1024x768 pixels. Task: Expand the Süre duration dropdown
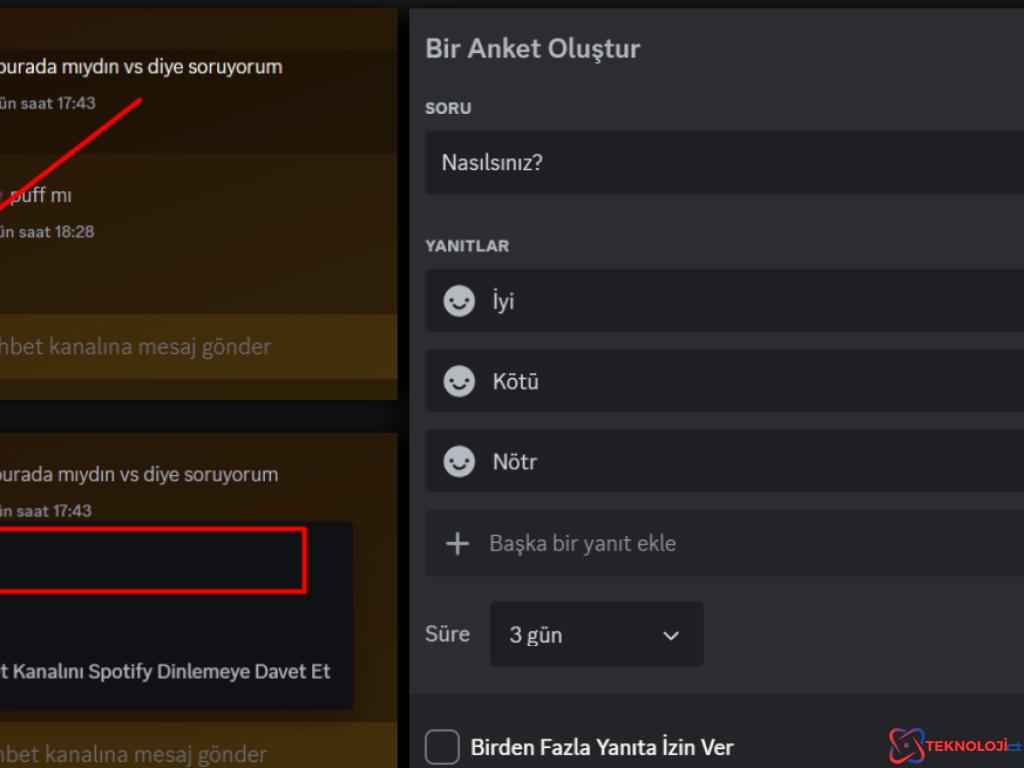[x=596, y=634]
